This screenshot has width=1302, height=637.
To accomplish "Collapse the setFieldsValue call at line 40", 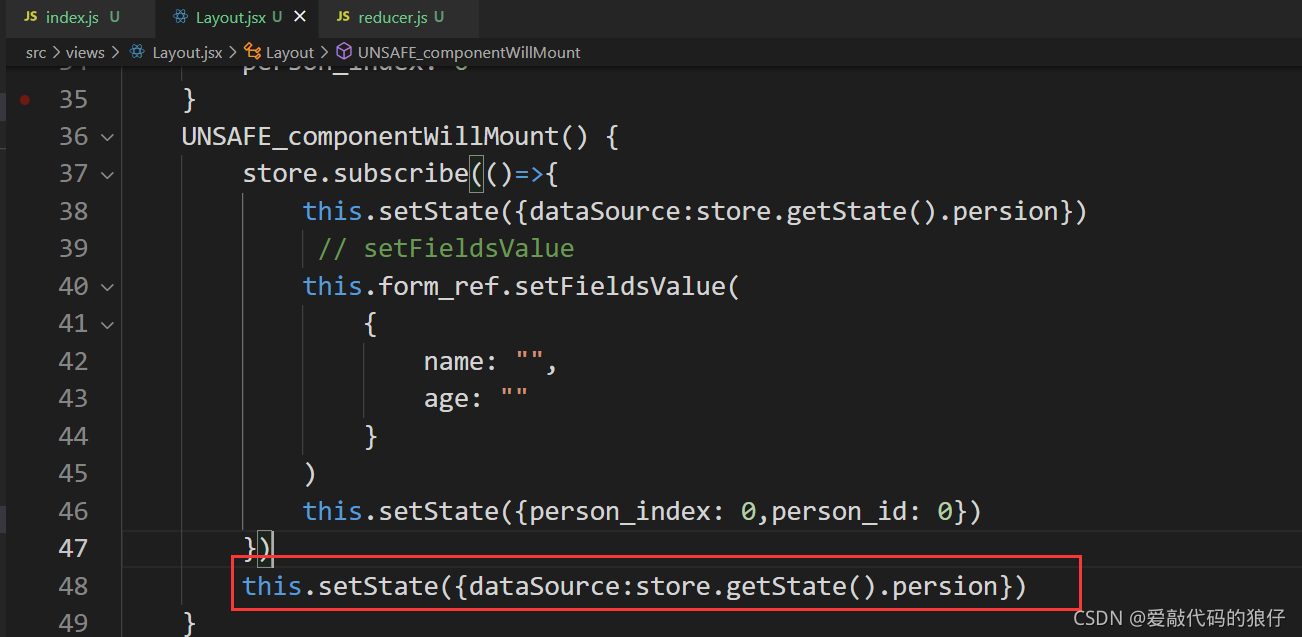I will pyautogui.click(x=107, y=286).
